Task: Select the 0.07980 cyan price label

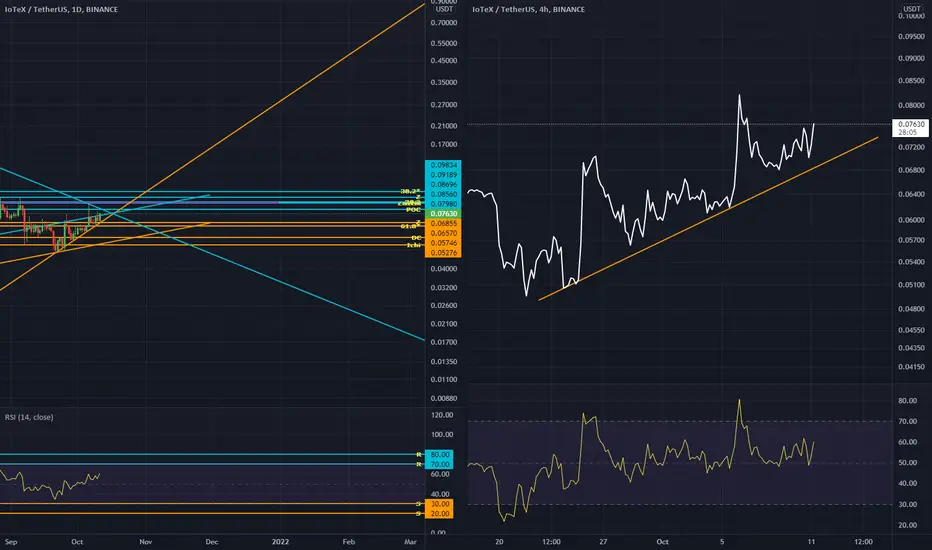Action: pyautogui.click(x=443, y=204)
